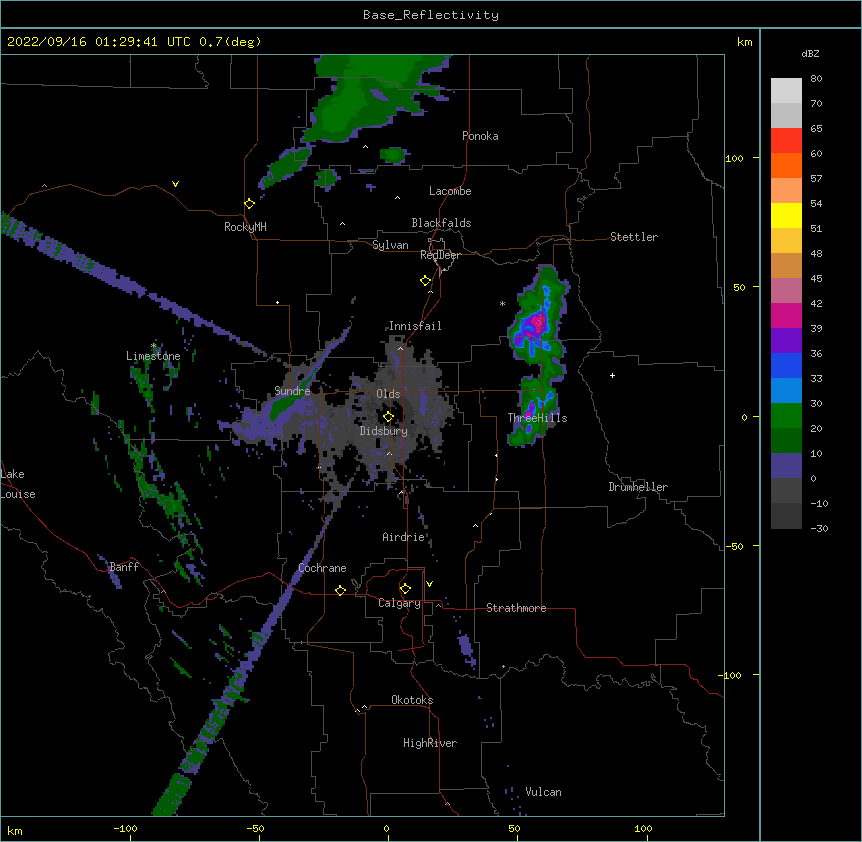The height and width of the screenshot is (842, 862).
Task: Pick the bright yellow 51-54 dBZ legend swatch
Action: click(x=786, y=215)
